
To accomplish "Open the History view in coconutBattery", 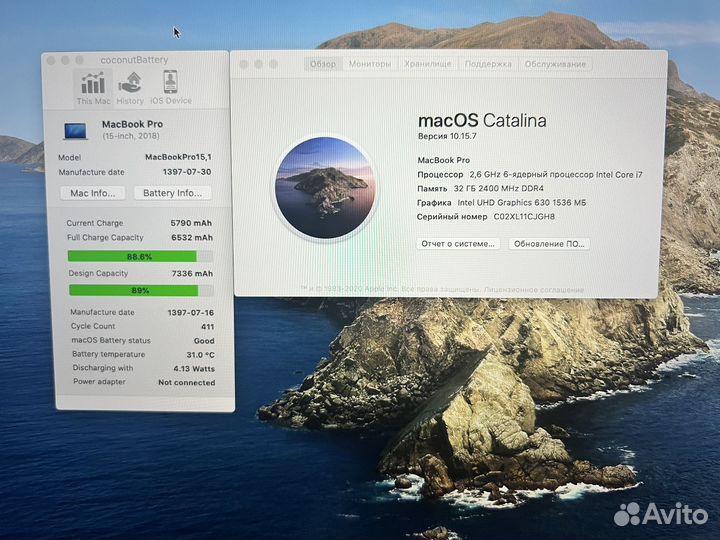I will pos(130,89).
